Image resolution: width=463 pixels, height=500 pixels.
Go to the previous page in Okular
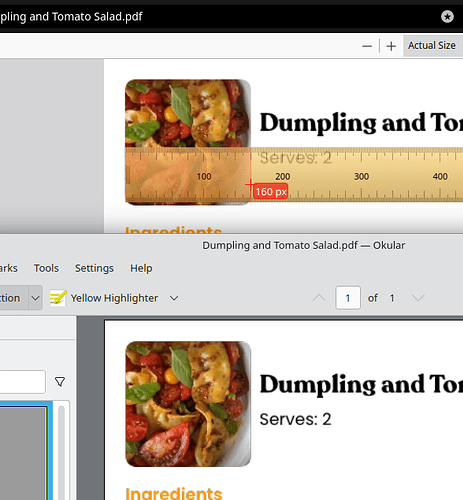(319, 298)
